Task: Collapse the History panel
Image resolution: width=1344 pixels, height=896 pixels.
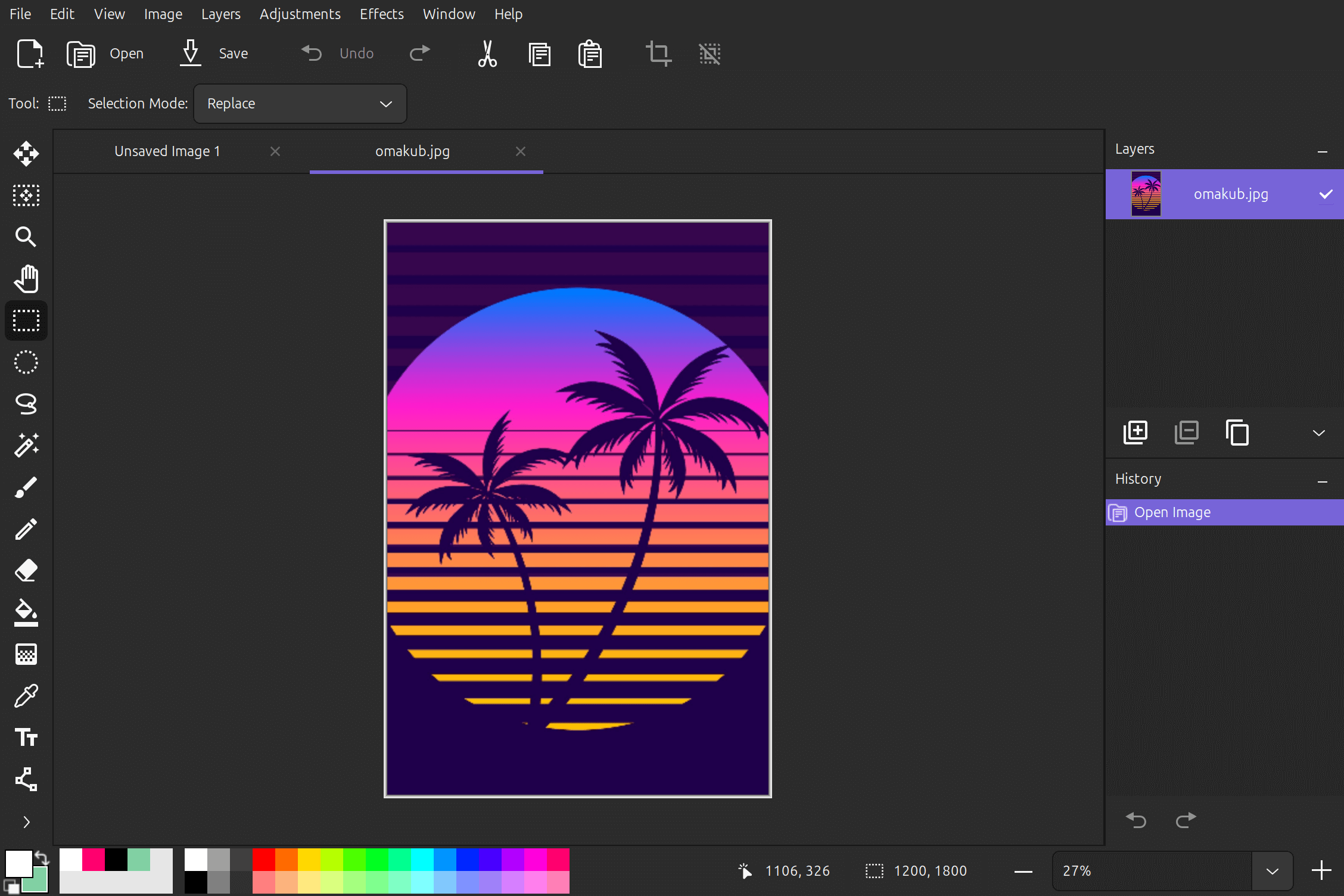Action: (x=1323, y=481)
